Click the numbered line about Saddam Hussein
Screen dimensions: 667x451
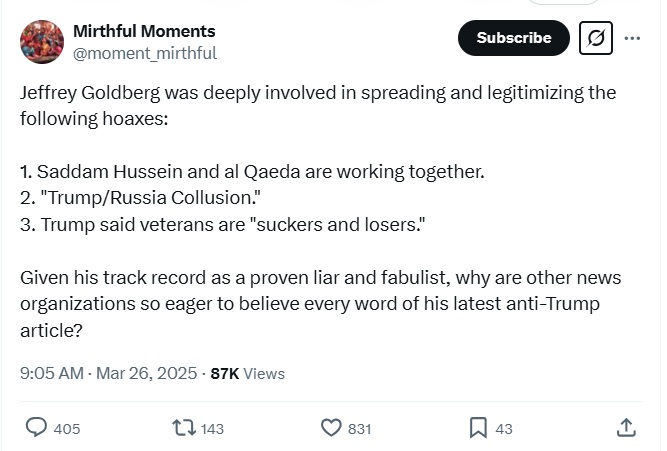coord(252,171)
